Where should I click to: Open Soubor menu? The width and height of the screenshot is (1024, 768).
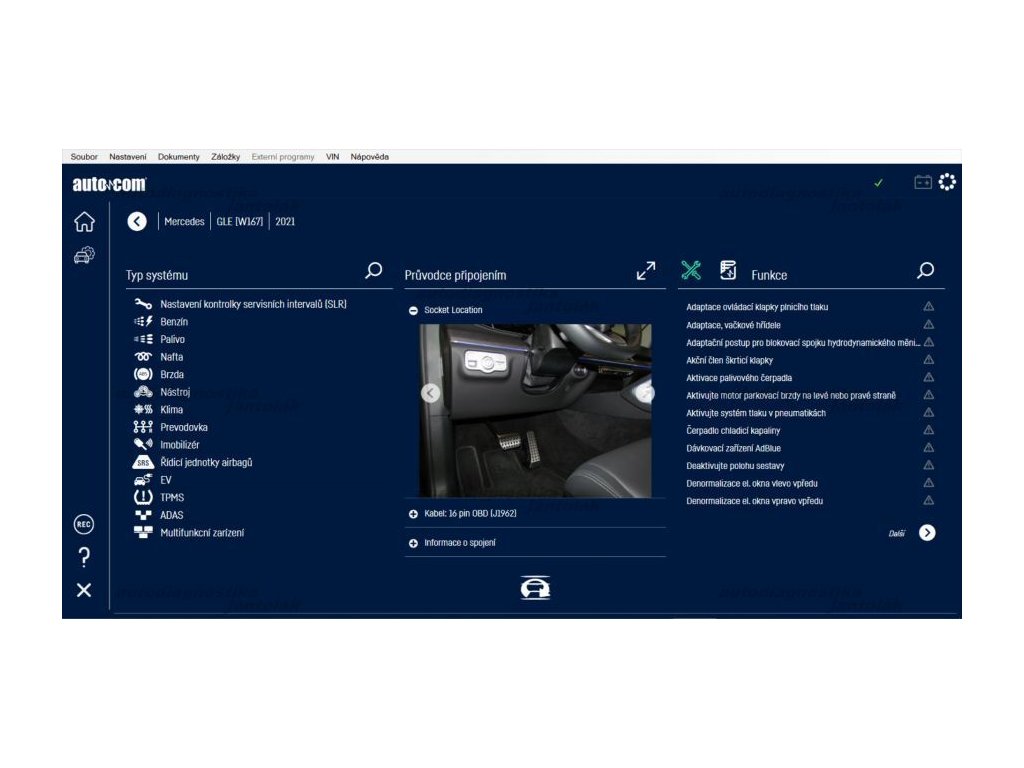(84, 157)
